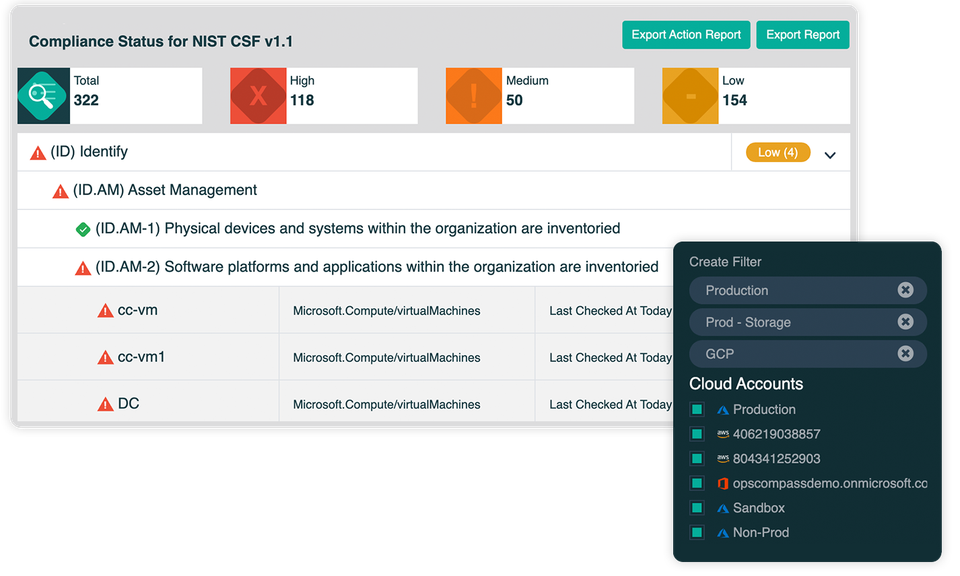Click the Low (4) badge
The image size is (960, 576).
click(x=778, y=152)
